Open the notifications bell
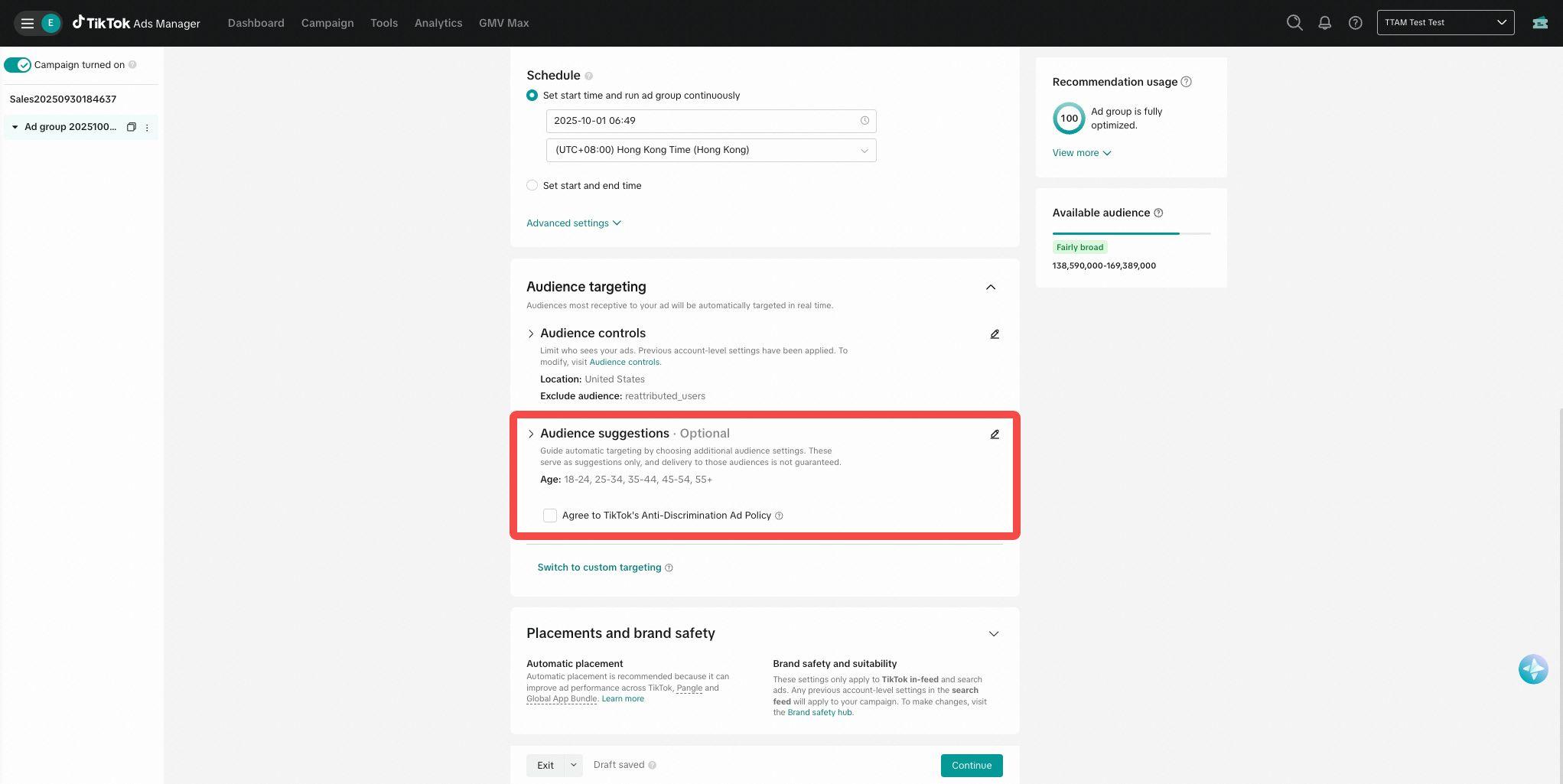The height and width of the screenshot is (784, 1563). (x=1324, y=23)
